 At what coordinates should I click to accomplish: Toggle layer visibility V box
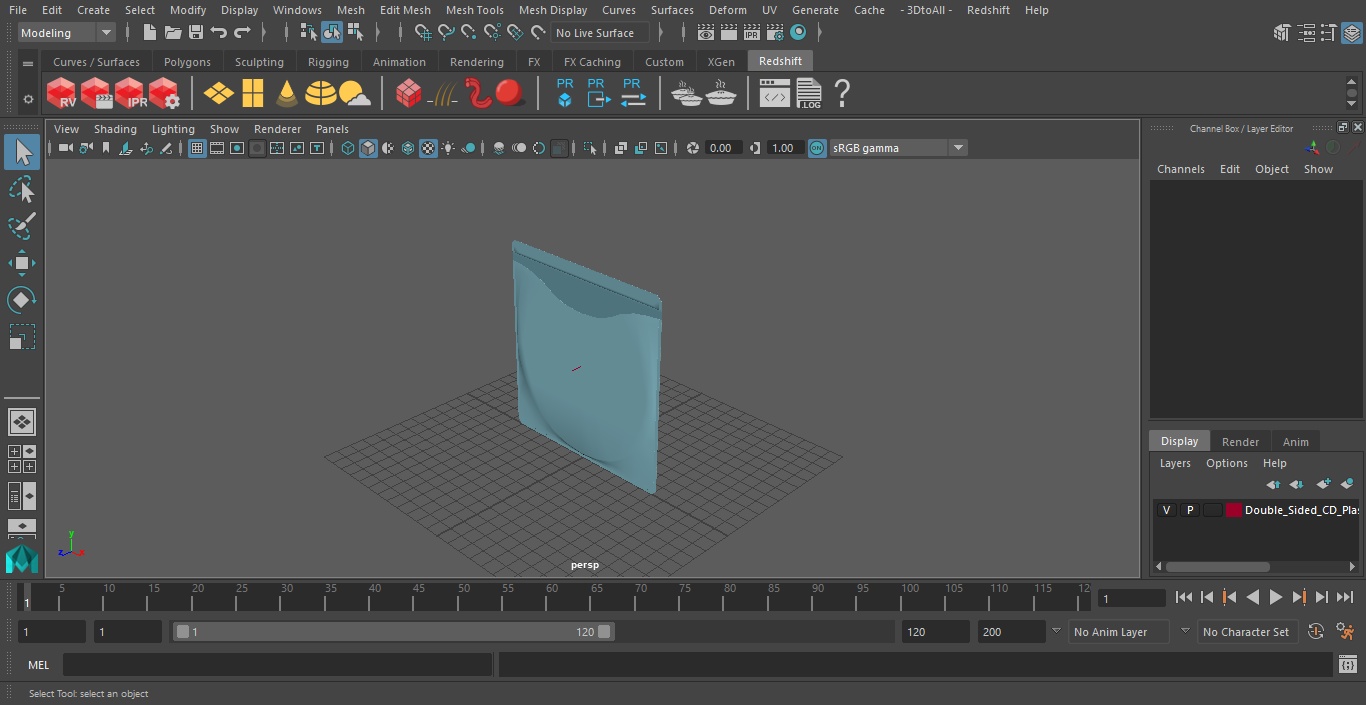coord(1166,510)
